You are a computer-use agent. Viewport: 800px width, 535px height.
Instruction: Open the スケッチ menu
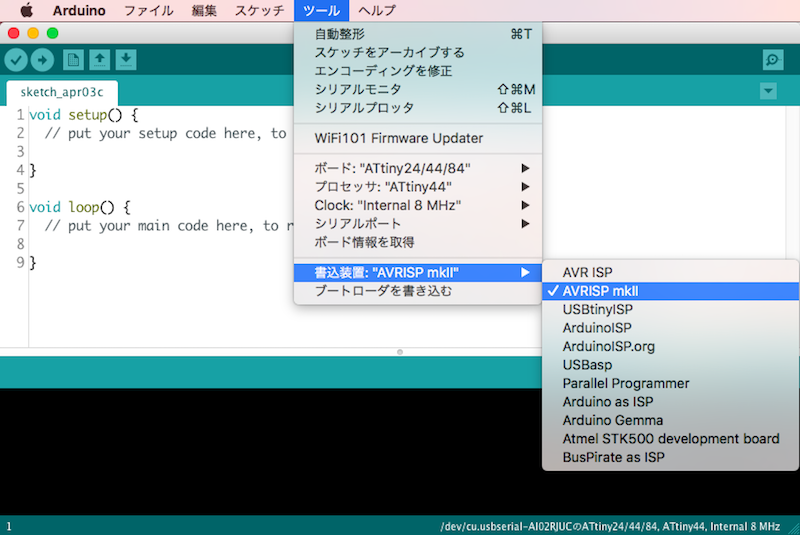(x=259, y=11)
